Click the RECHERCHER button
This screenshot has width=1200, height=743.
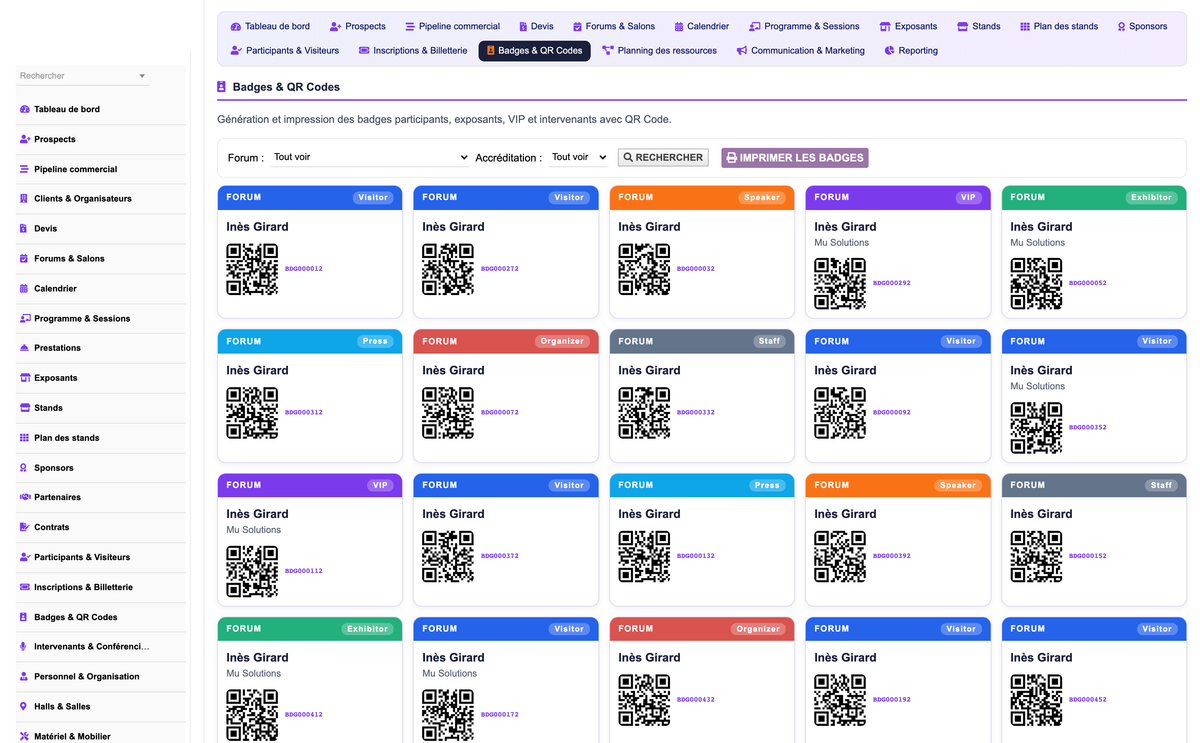(x=663, y=157)
